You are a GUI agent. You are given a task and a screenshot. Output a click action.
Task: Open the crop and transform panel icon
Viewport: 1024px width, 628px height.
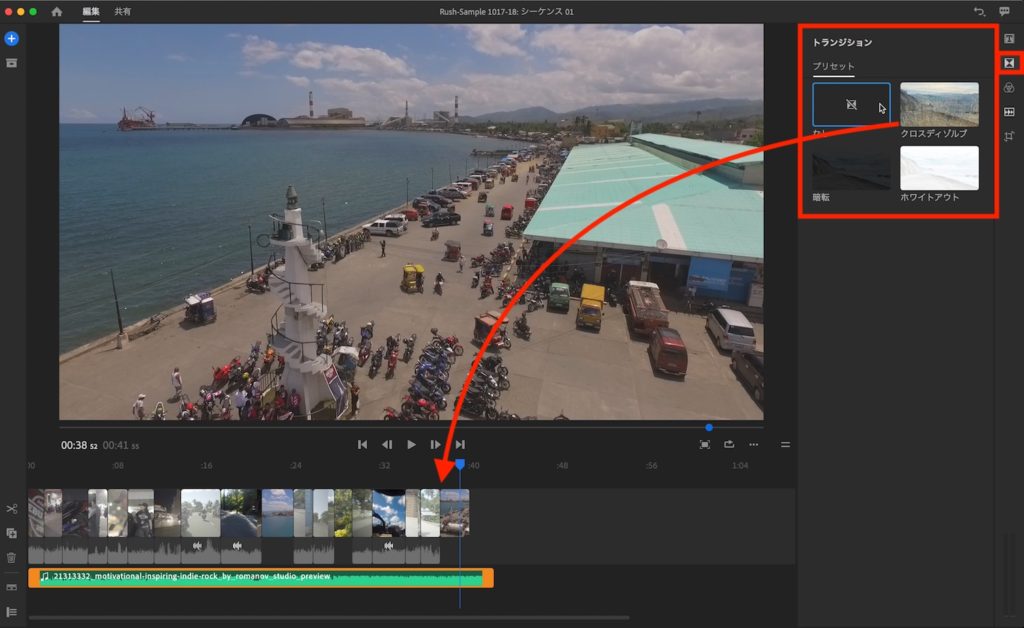point(1009,136)
